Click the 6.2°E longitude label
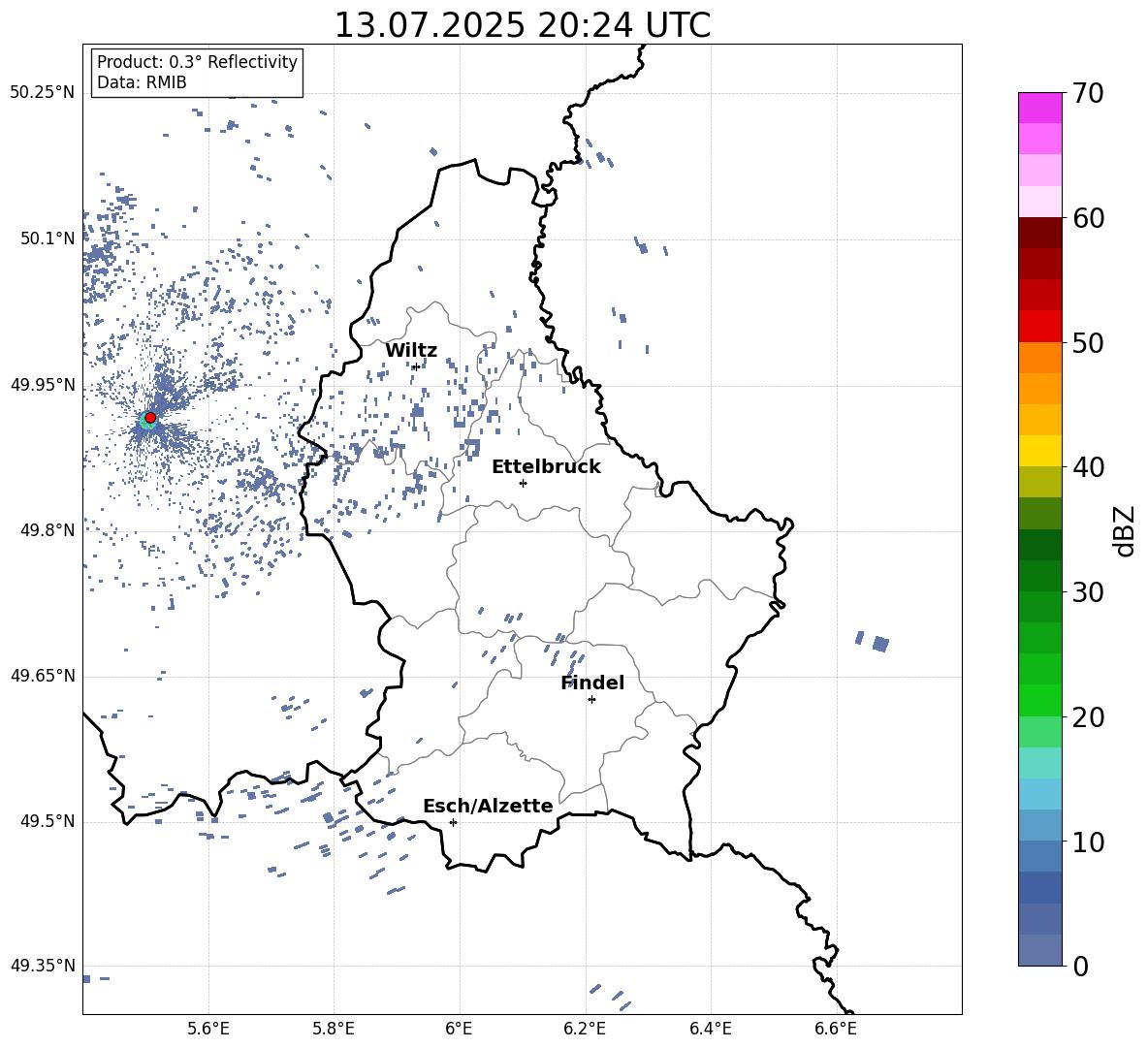Screen dimensions: 1148x1048 pos(585,1029)
